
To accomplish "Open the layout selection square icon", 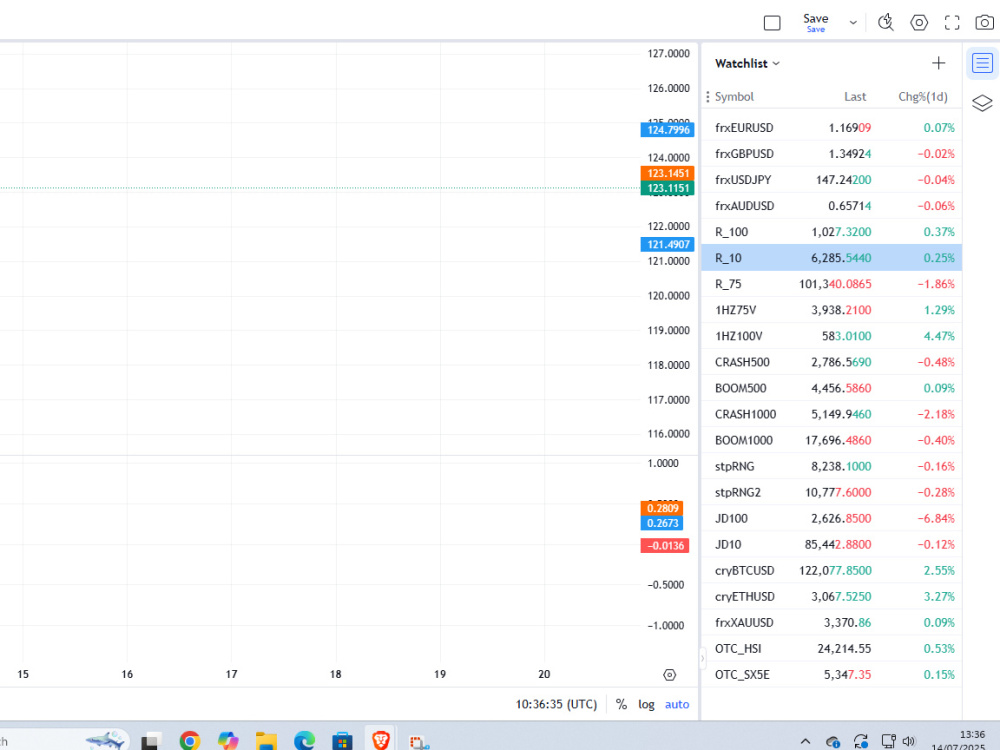I will point(772,24).
